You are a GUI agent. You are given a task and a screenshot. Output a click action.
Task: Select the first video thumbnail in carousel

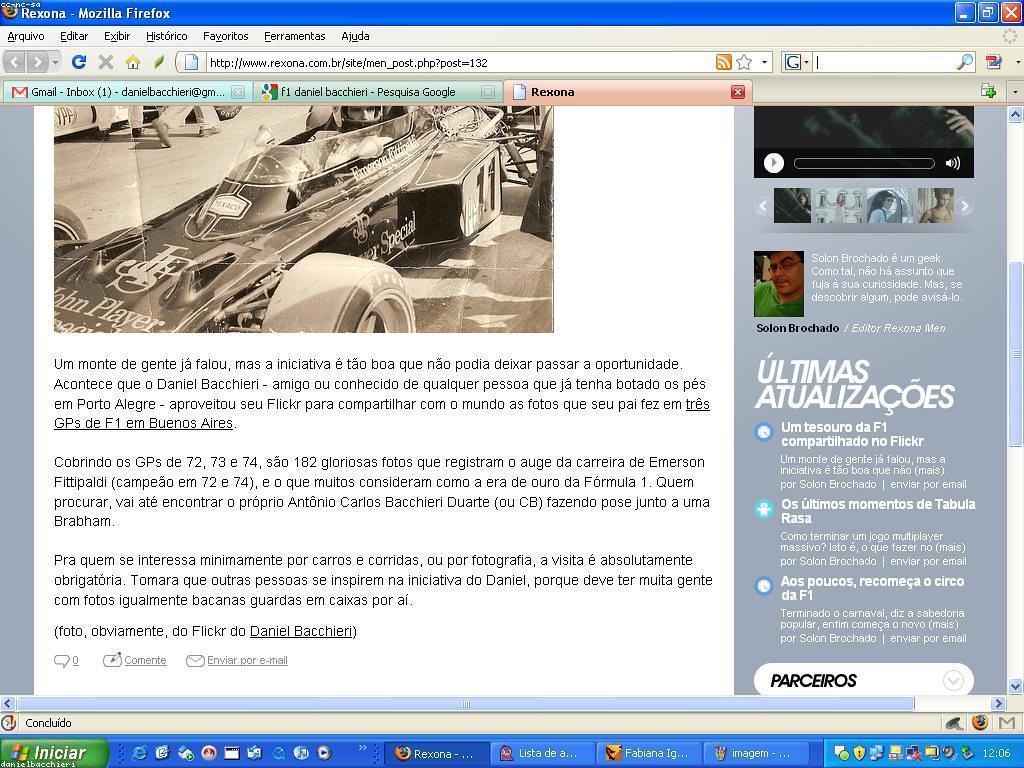(792, 206)
